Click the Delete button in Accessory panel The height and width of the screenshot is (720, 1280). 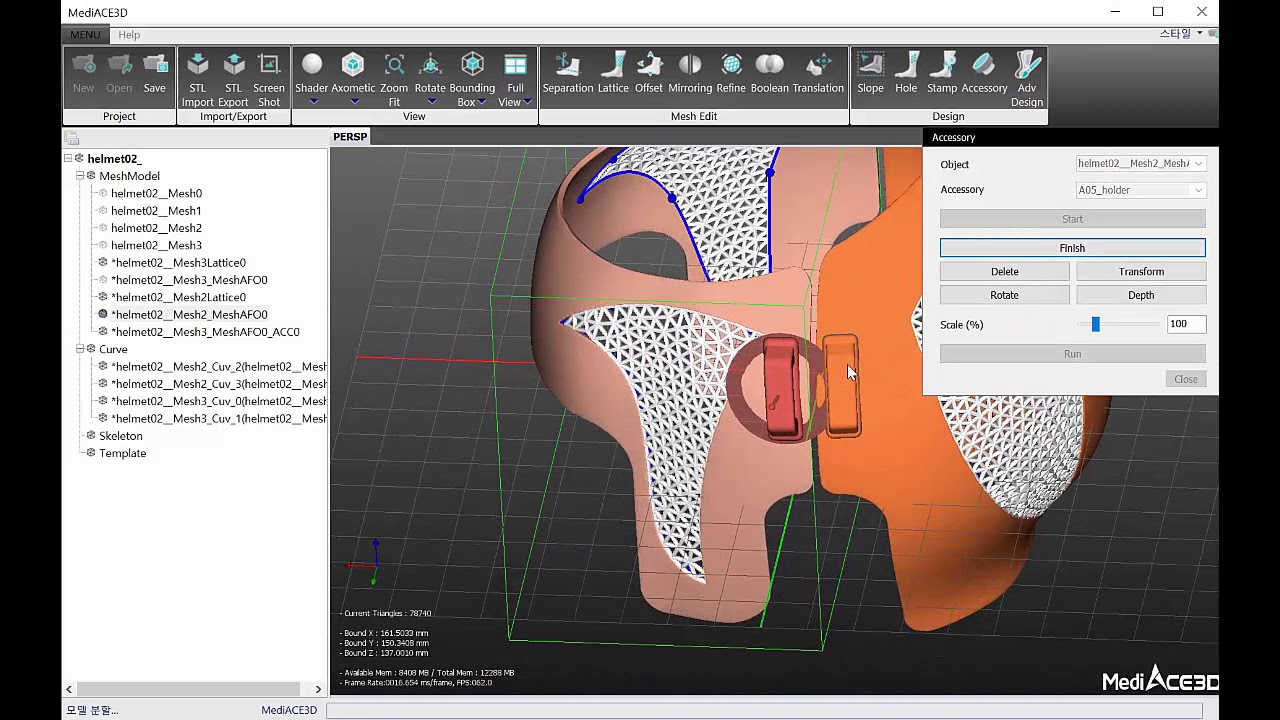coord(1005,272)
